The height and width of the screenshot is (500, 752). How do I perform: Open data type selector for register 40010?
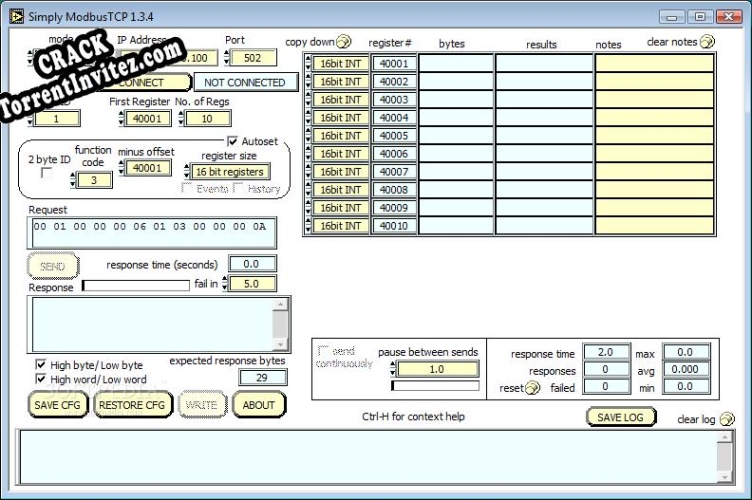pyautogui.click(x=340, y=226)
